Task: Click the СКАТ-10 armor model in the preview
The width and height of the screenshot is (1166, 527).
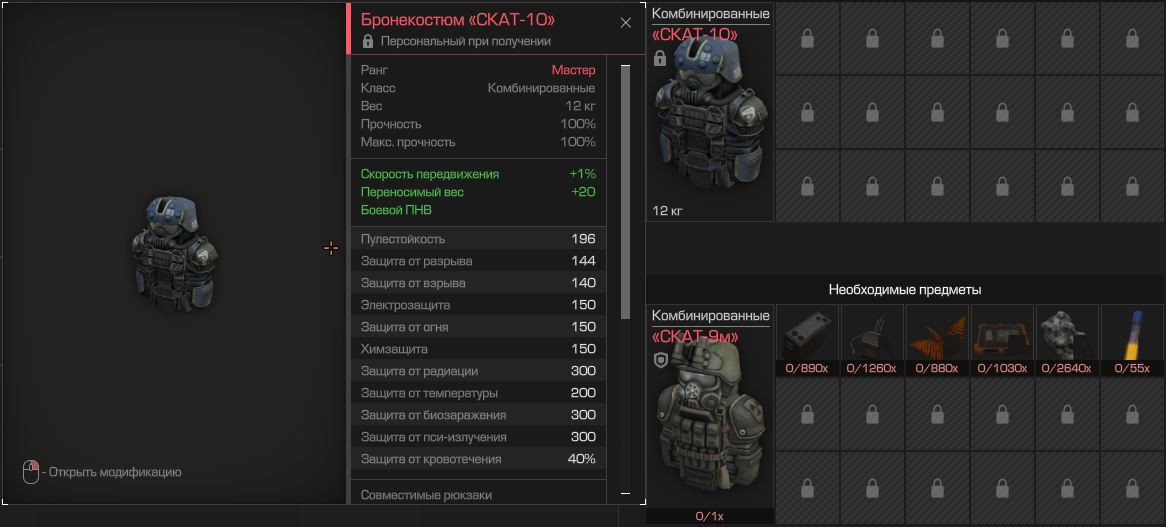Action: 174,254
